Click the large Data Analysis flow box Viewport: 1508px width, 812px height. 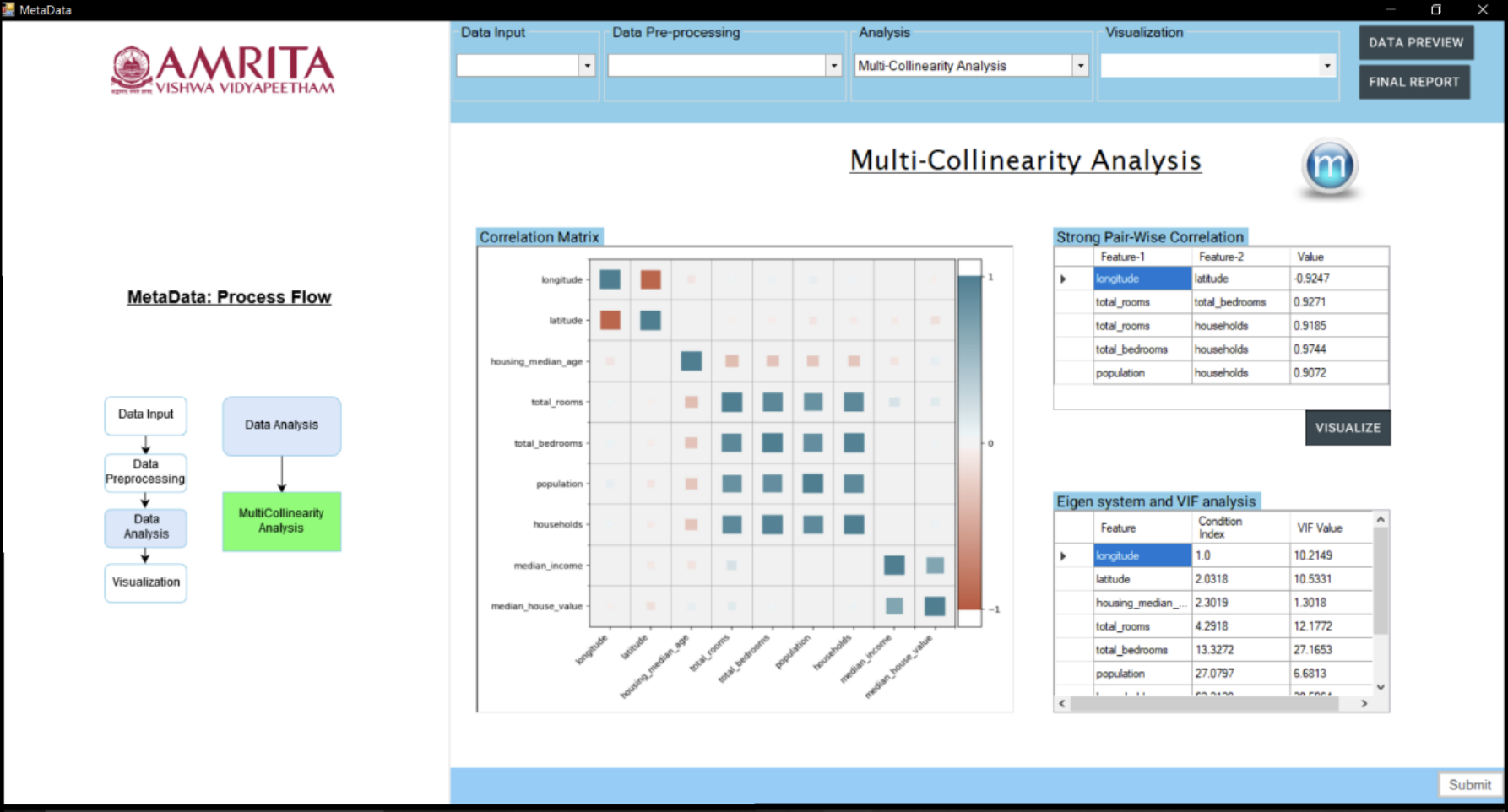[282, 425]
